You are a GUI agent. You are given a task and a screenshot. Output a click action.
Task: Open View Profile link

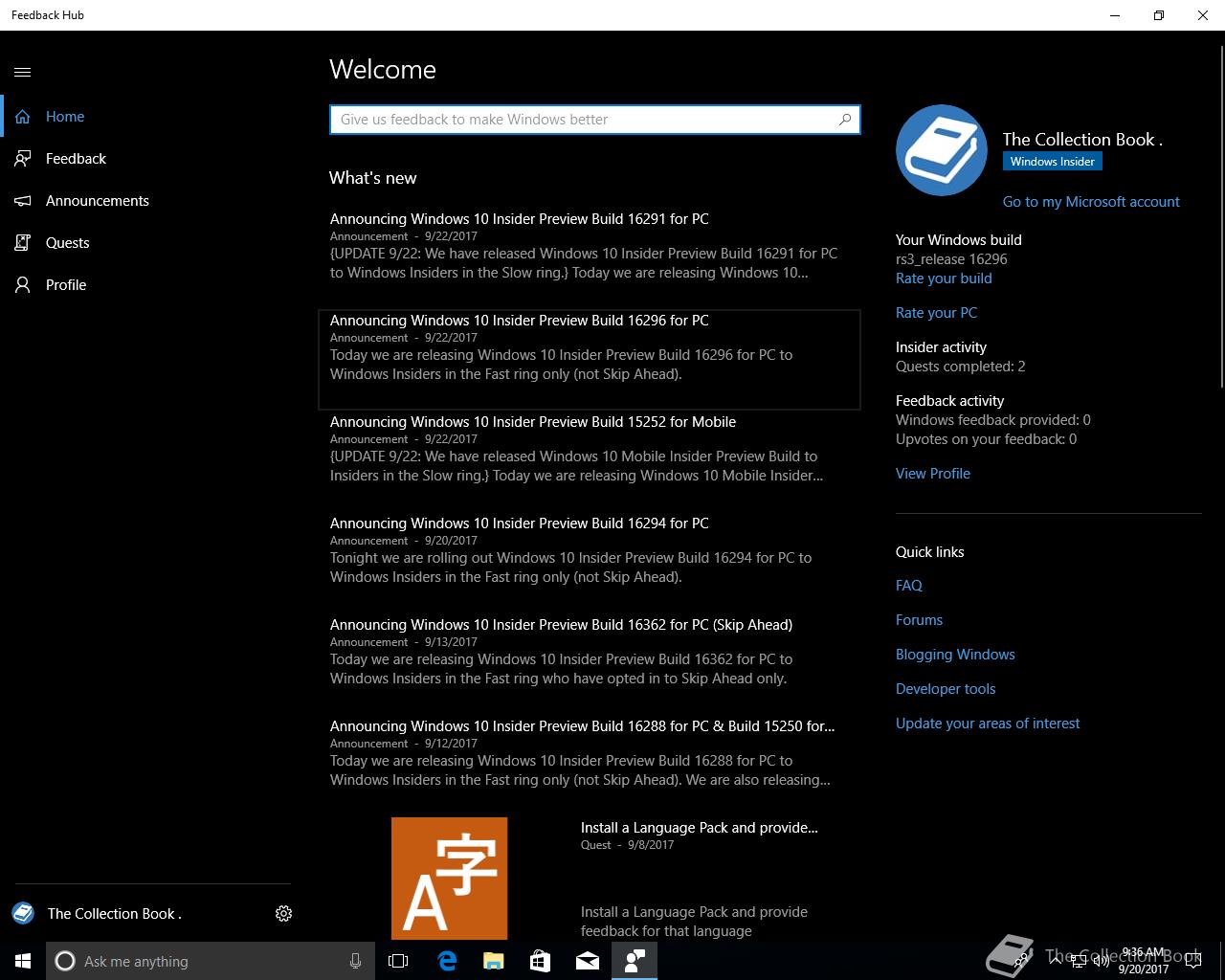[933, 474]
